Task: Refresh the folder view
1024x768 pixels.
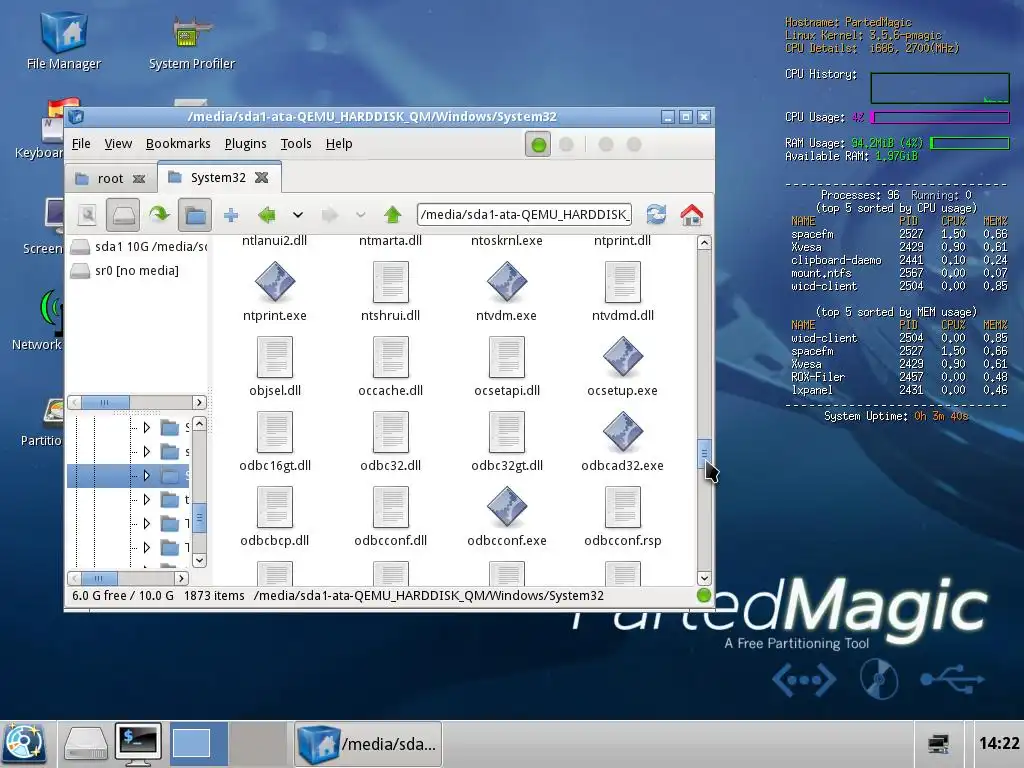Action: point(656,214)
